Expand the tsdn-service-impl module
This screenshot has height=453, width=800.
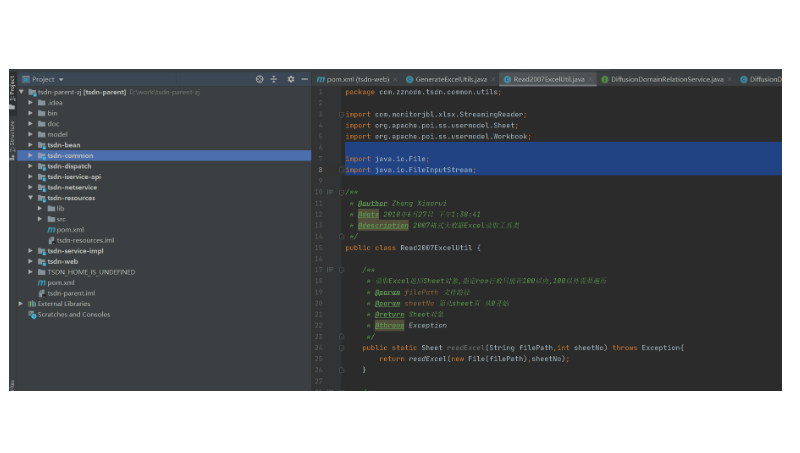31,251
